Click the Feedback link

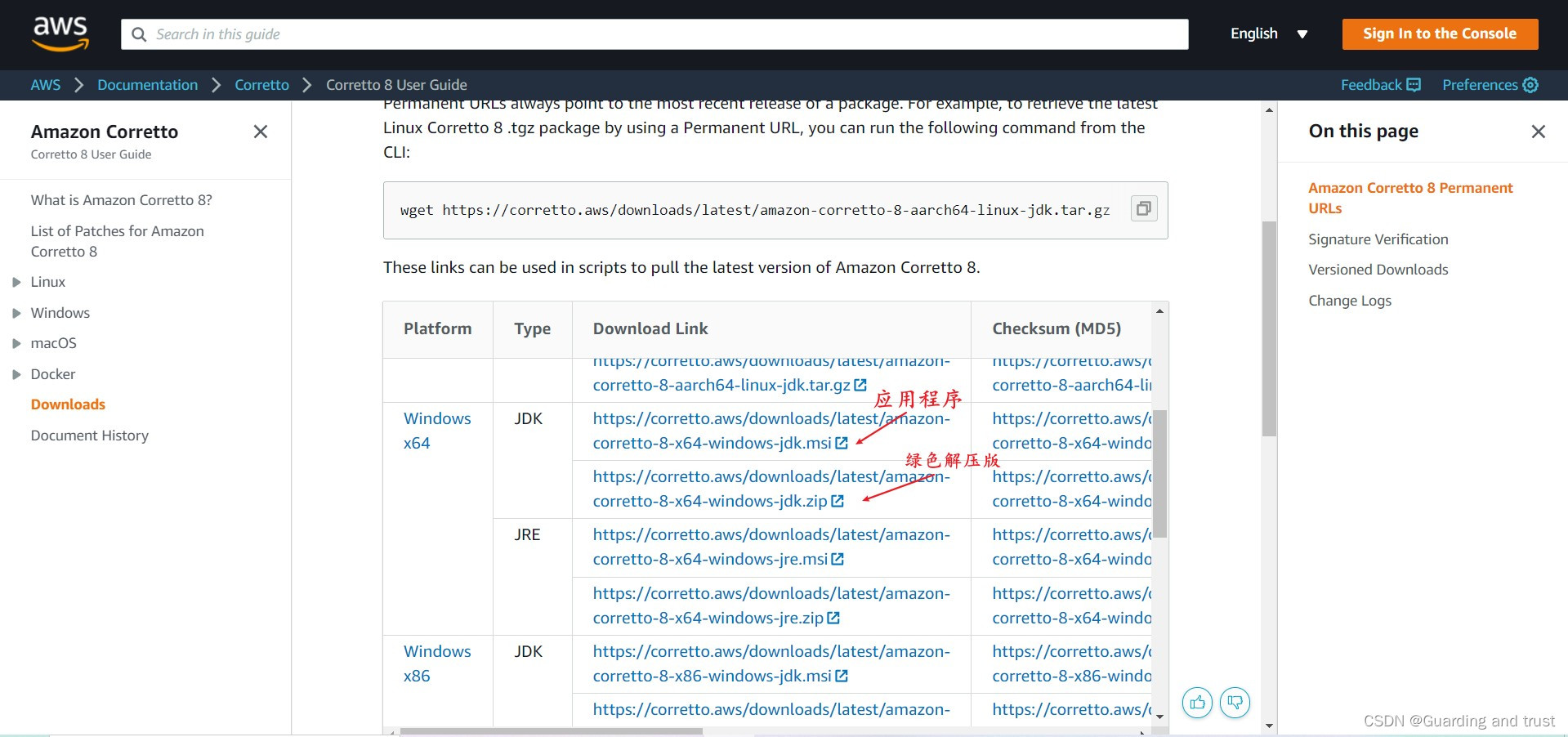point(1380,85)
